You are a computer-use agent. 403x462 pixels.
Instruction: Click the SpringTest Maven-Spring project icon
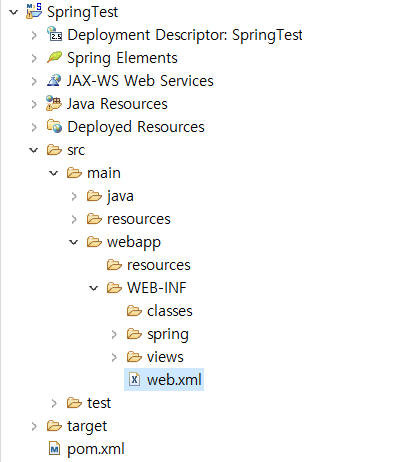pos(34,11)
